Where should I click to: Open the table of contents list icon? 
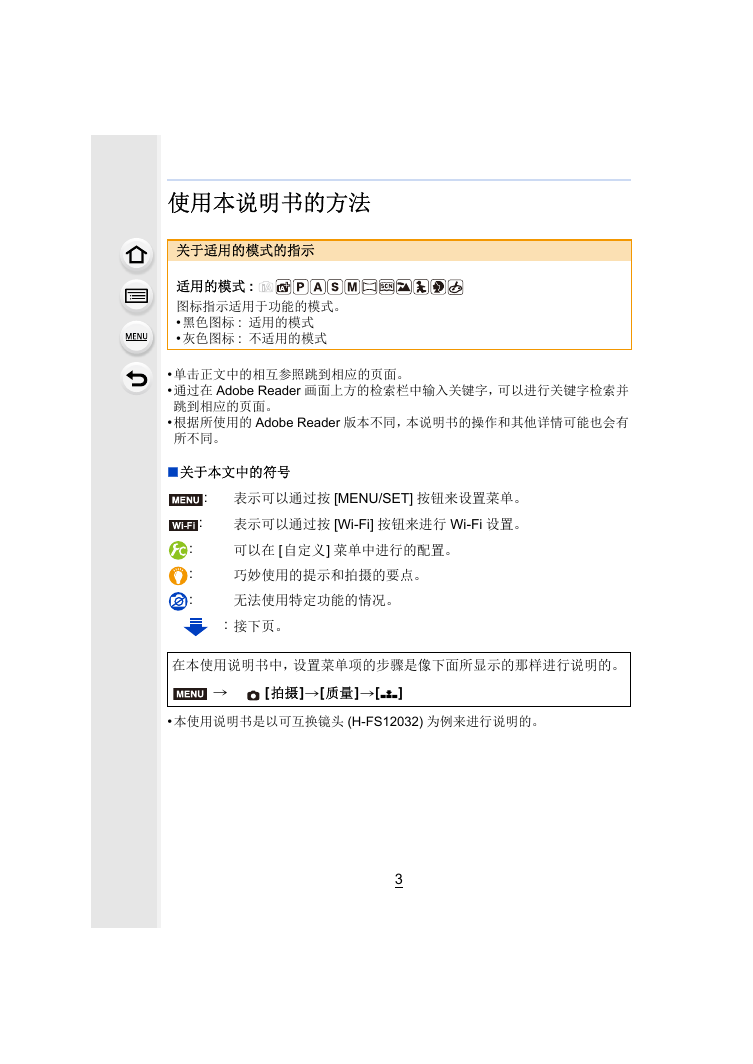point(136,296)
